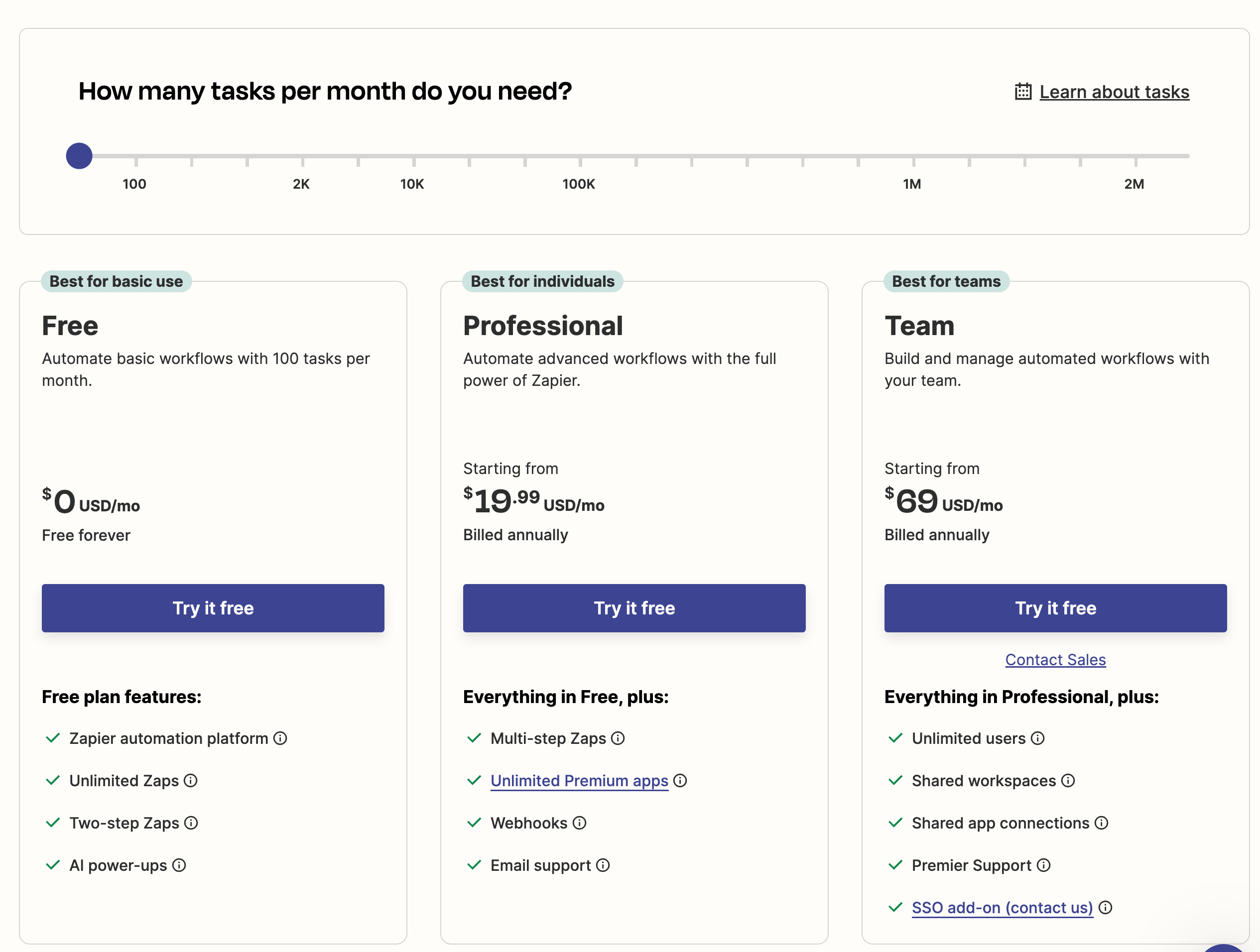The width and height of the screenshot is (1260, 952).
Task: Click info icon next to Multi-step Zaps
Action: tap(618, 738)
